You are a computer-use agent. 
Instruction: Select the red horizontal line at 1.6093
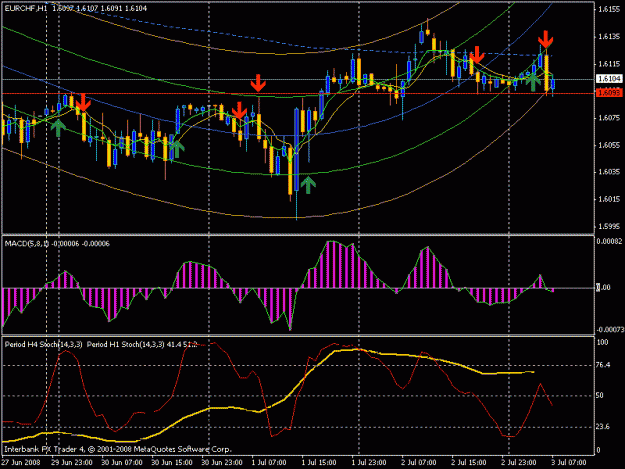click(299, 94)
